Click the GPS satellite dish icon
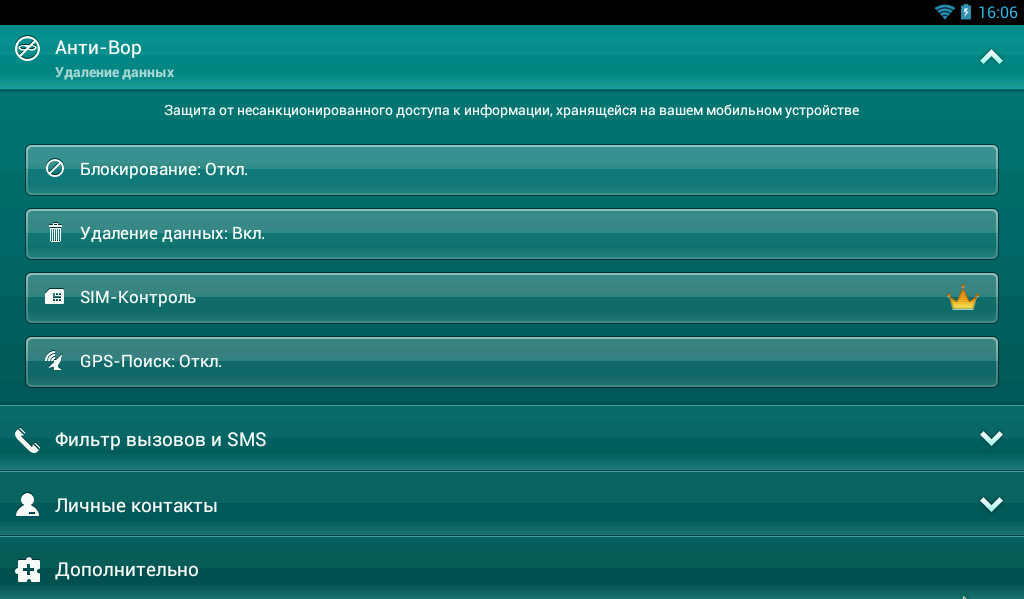 click(56, 361)
